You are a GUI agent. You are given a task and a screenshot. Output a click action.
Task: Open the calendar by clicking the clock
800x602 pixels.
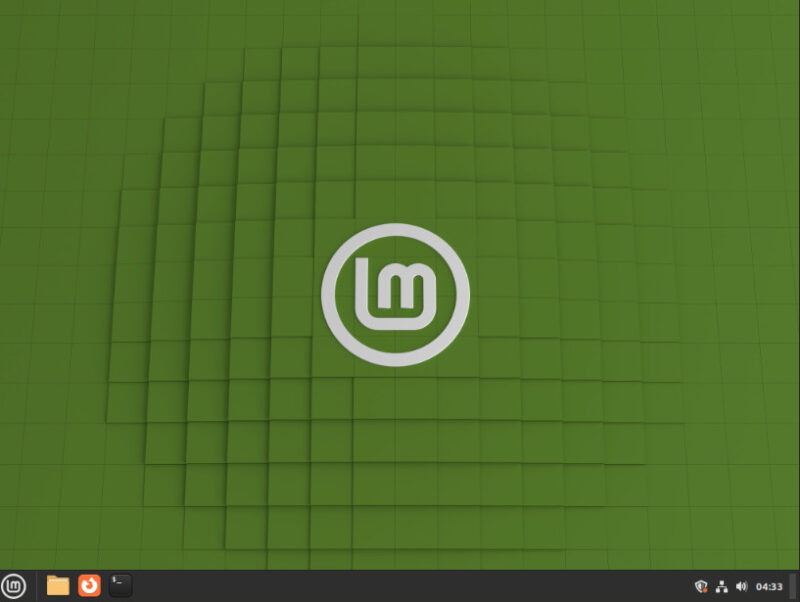pyautogui.click(x=769, y=587)
